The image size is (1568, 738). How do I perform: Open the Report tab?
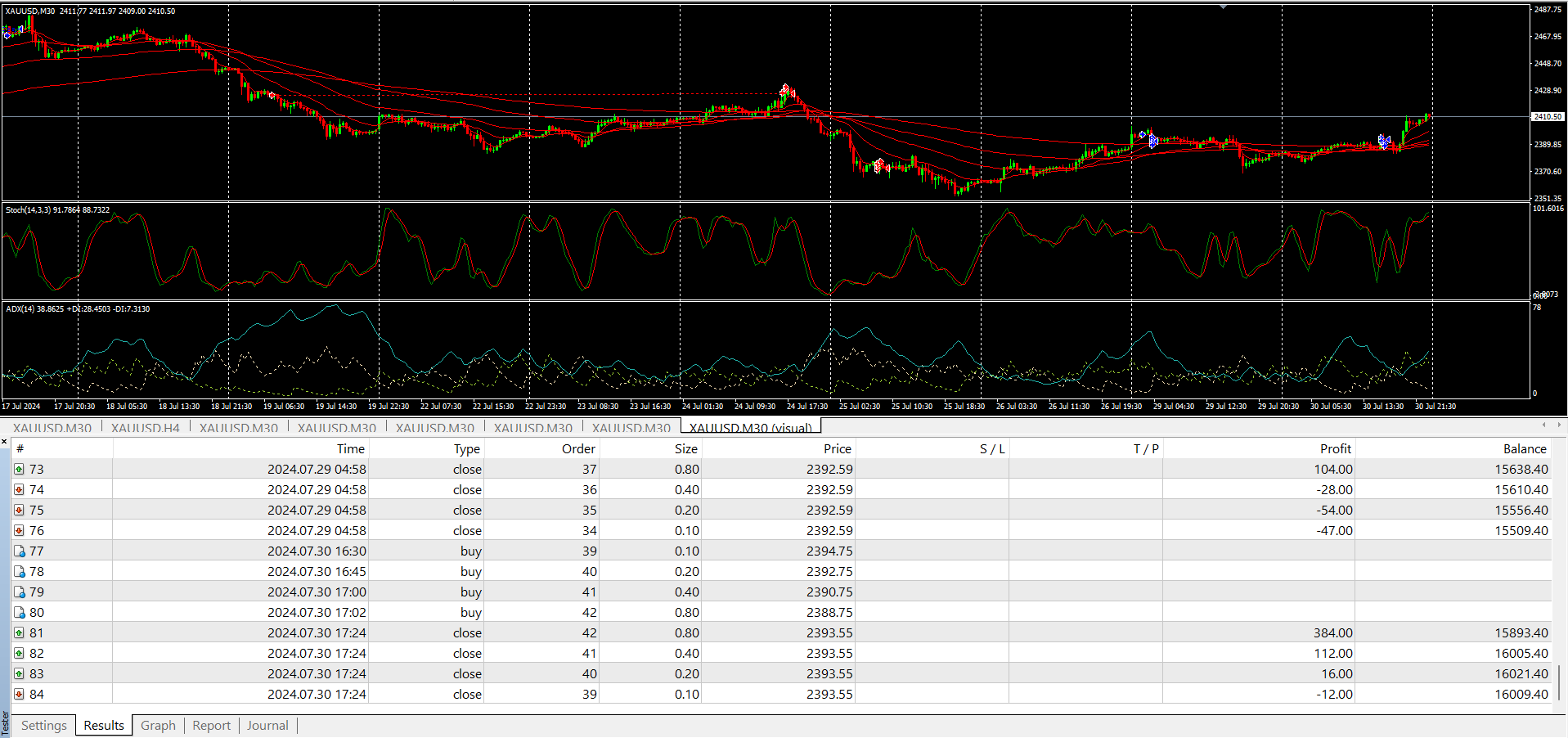point(211,726)
